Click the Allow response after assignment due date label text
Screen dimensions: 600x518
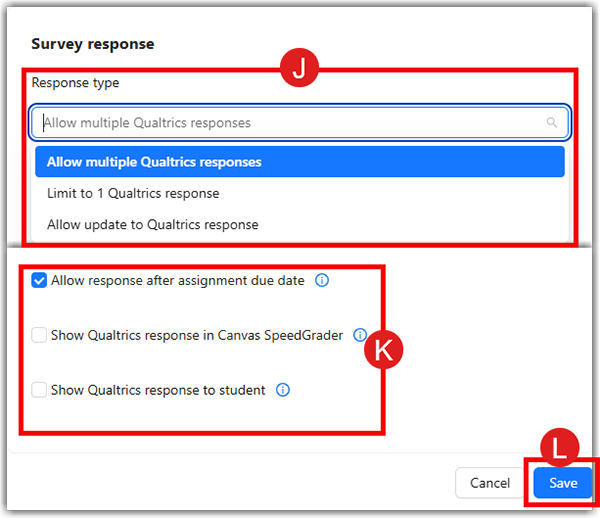pyautogui.click(x=177, y=281)
